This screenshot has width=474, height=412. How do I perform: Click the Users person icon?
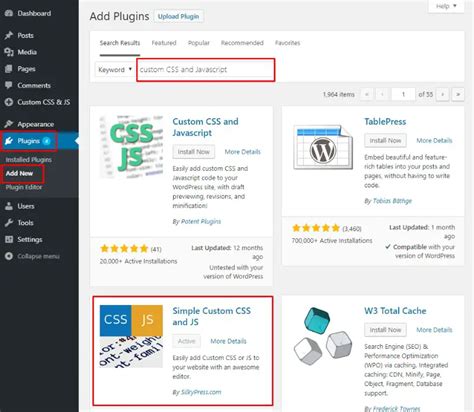(x=9, y=206)
